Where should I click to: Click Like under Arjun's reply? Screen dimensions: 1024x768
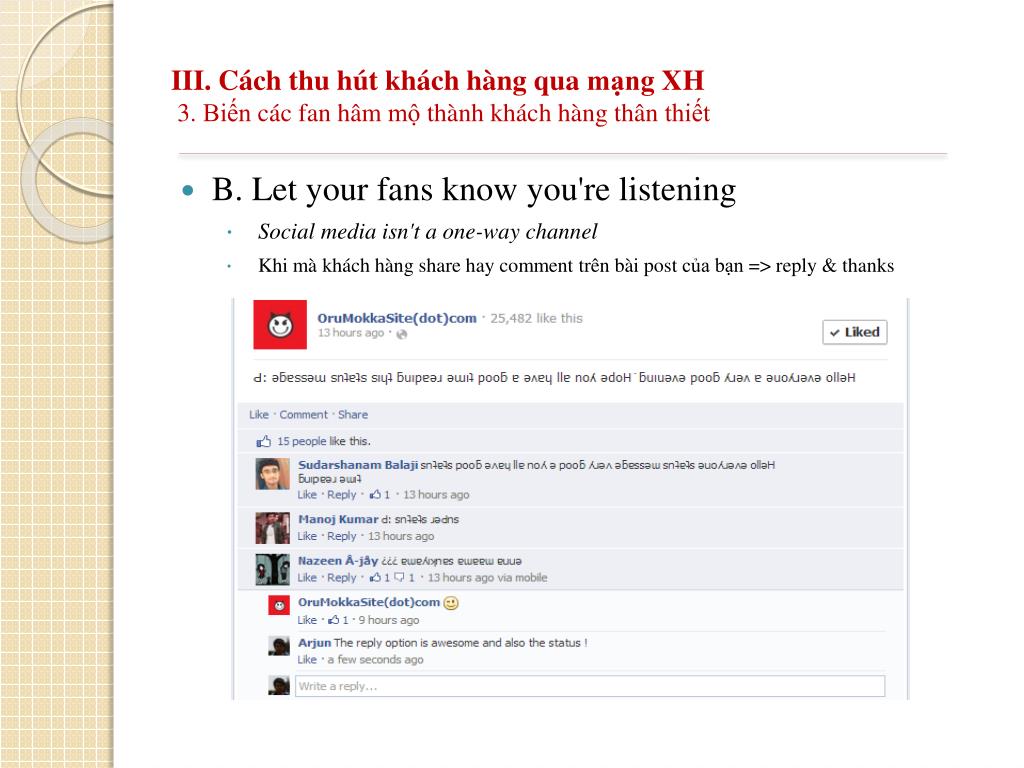click(307, 660)
